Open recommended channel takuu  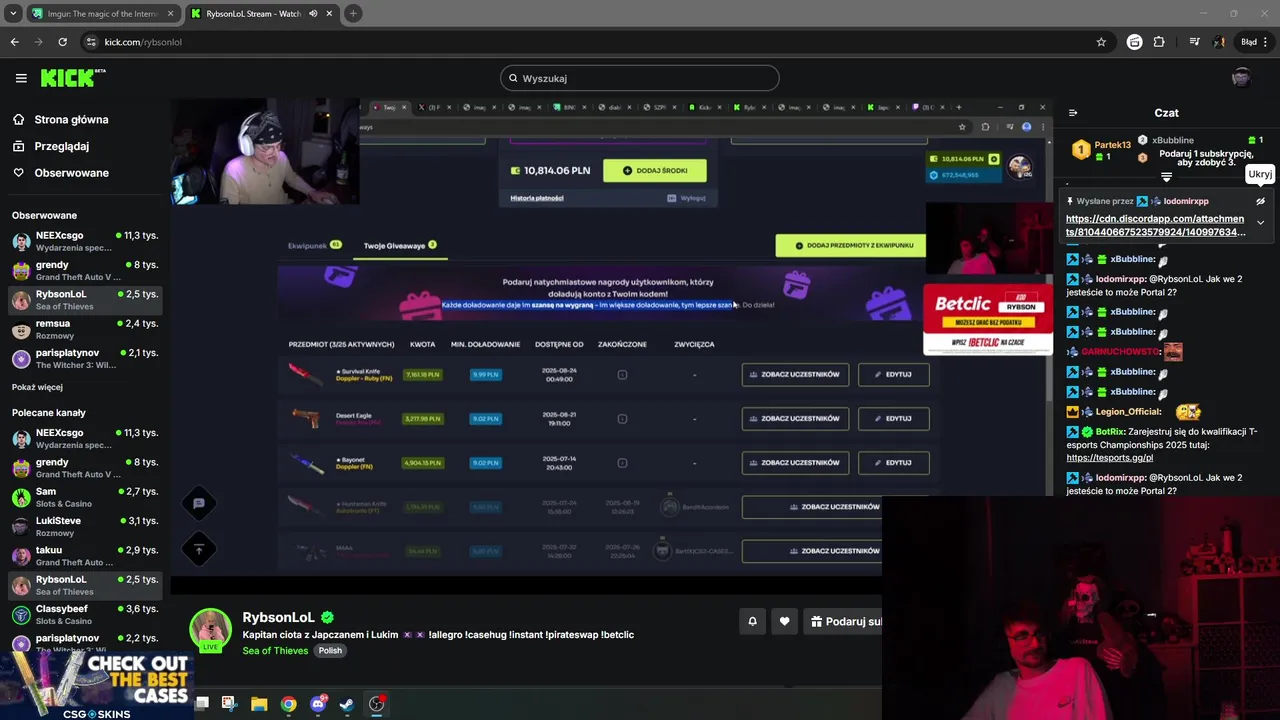coord(85,556)
